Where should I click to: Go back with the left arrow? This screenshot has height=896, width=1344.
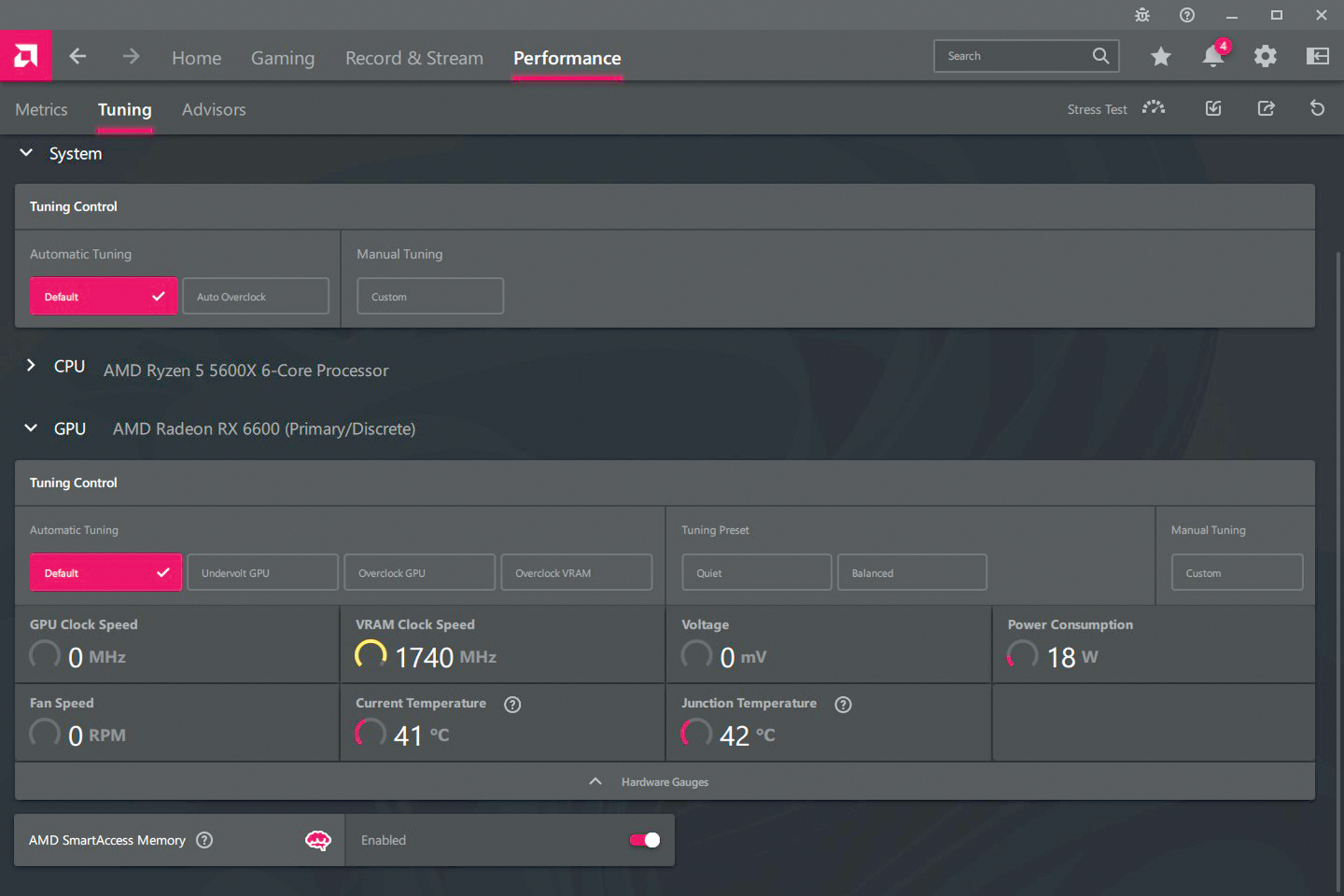coord(77,57)
